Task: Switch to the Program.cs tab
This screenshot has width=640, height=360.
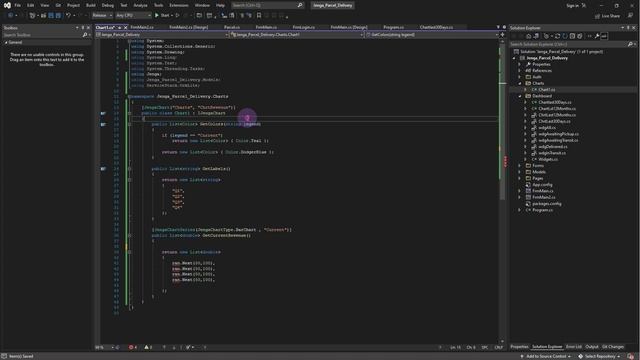Action: coord(393,27)
